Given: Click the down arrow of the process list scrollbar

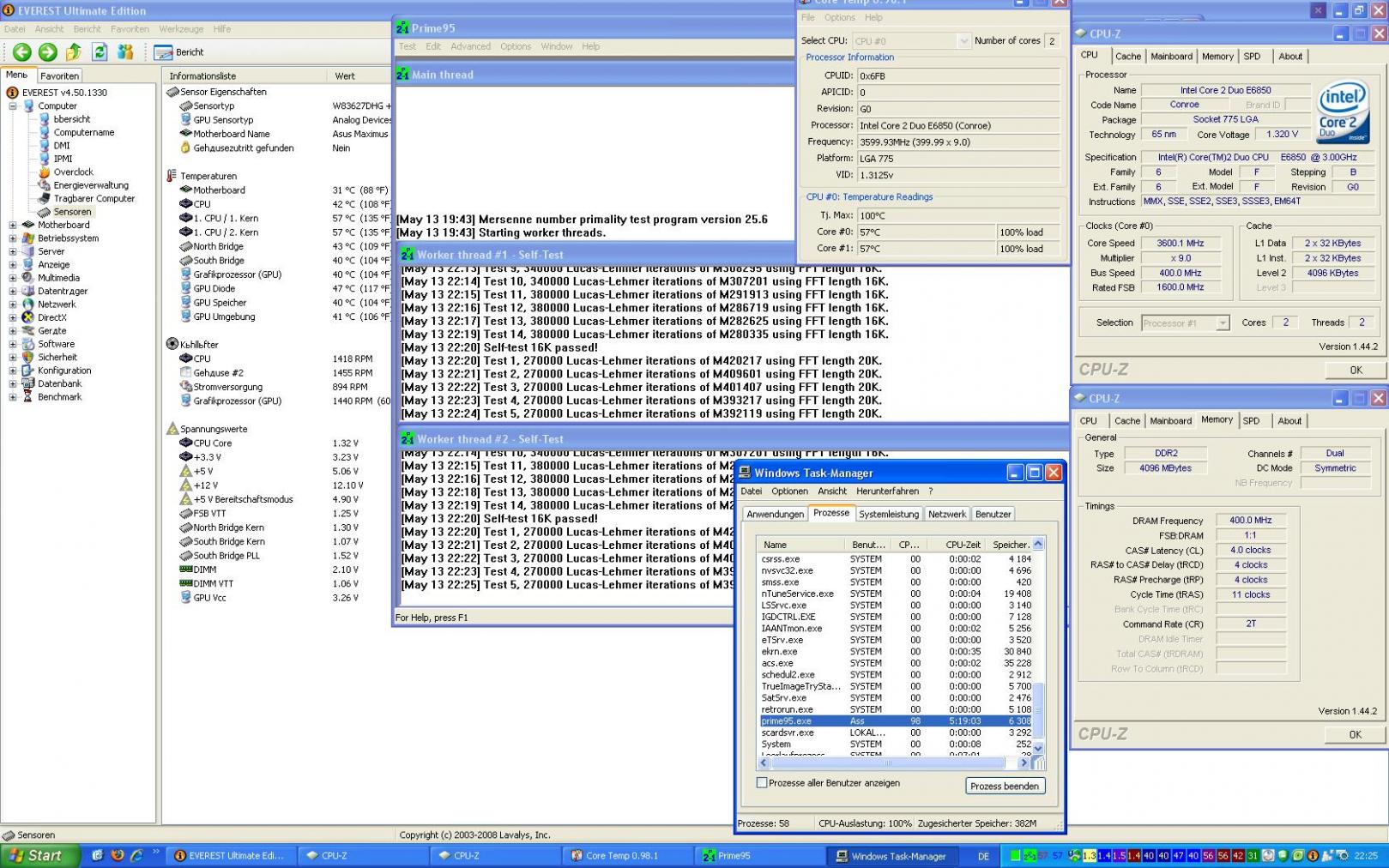Looking at the screenshot, I should click(1037, 748).
